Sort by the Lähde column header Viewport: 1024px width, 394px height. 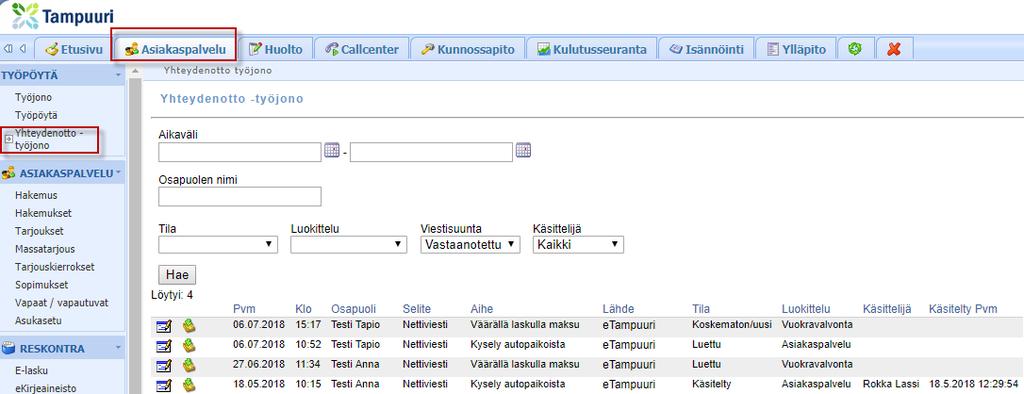(618, 309)
